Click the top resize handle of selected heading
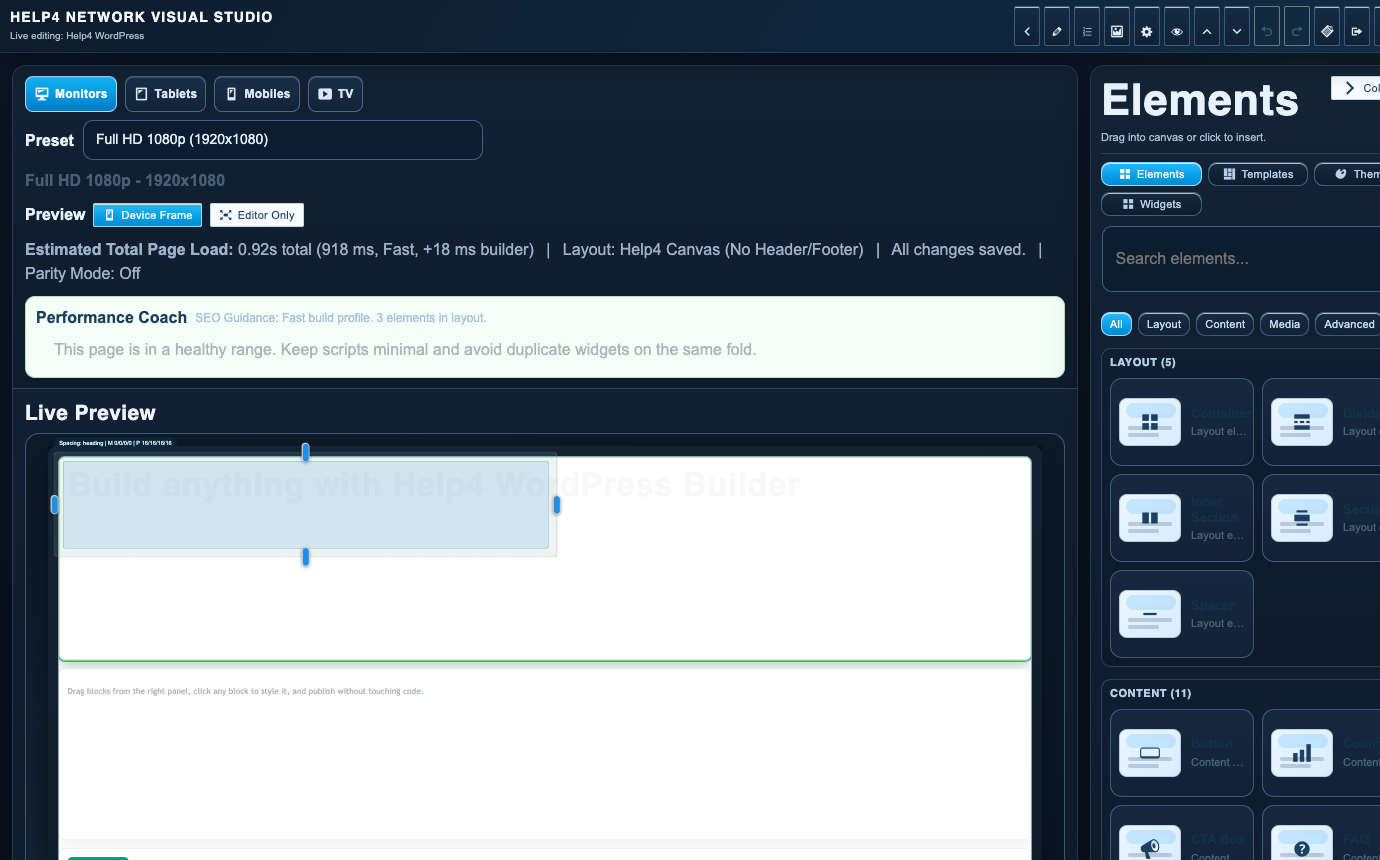1380x860 pixels. click(x=306, y=452)
